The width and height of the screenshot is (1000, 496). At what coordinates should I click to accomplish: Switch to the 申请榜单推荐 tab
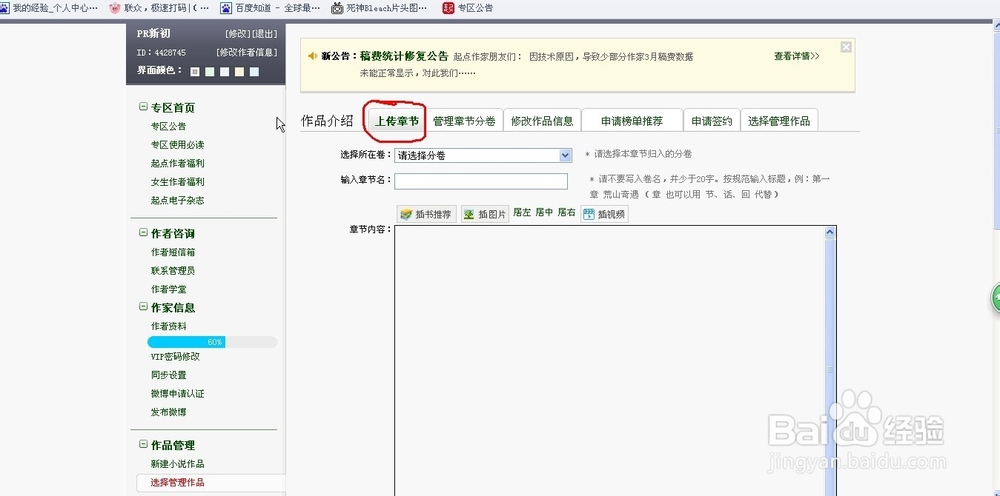pyautogui.click(x=632, y=121)
